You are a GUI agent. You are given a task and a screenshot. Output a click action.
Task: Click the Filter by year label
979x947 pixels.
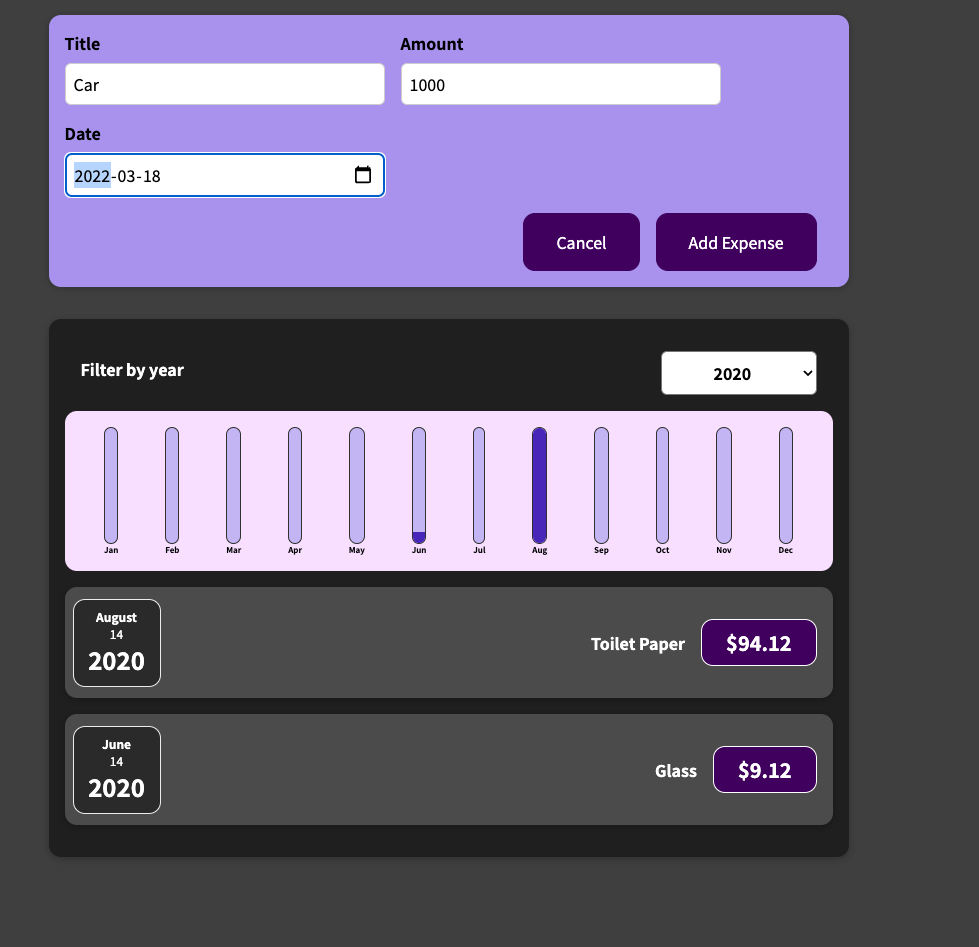point(132,370)
